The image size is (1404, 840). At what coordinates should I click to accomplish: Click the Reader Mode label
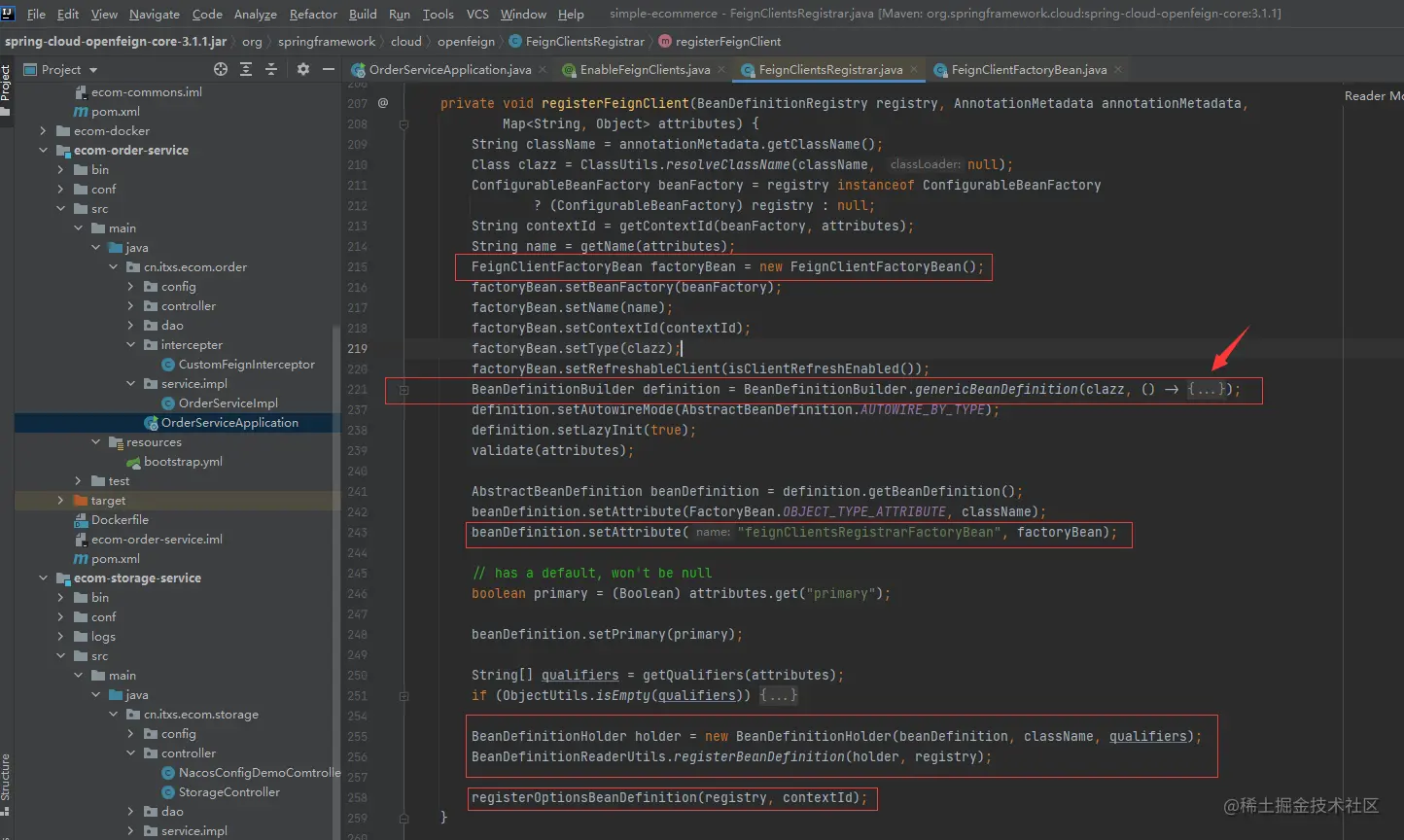coord(1373,95)
